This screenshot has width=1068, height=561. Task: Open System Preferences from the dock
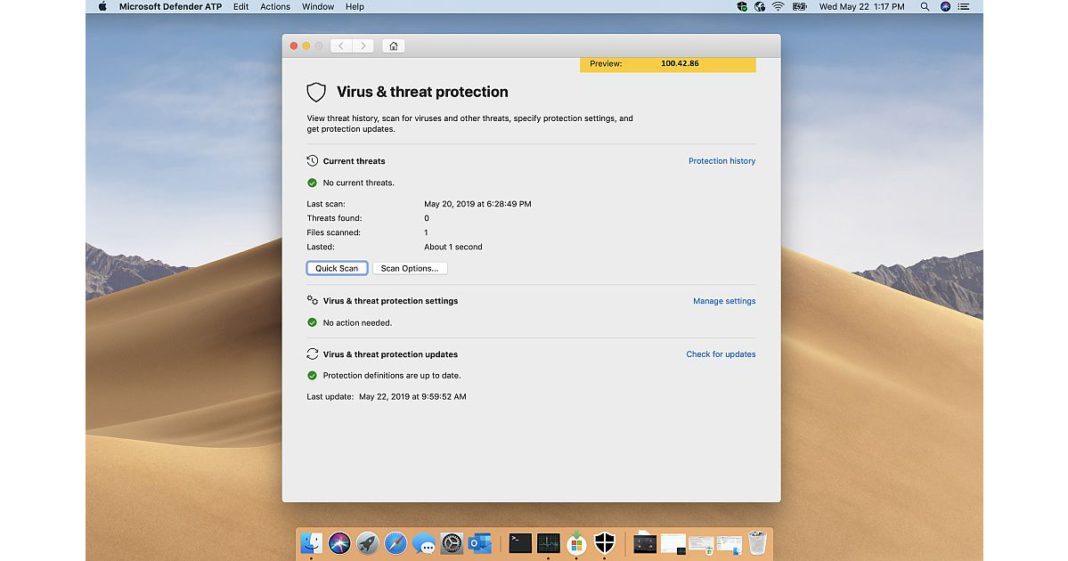[x=452, y=543]
